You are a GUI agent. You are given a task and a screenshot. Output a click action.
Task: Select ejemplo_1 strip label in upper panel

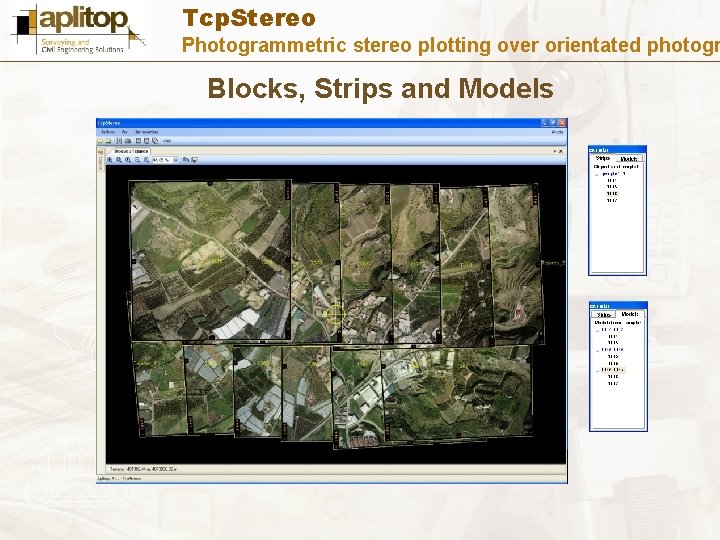click(614, 174)
